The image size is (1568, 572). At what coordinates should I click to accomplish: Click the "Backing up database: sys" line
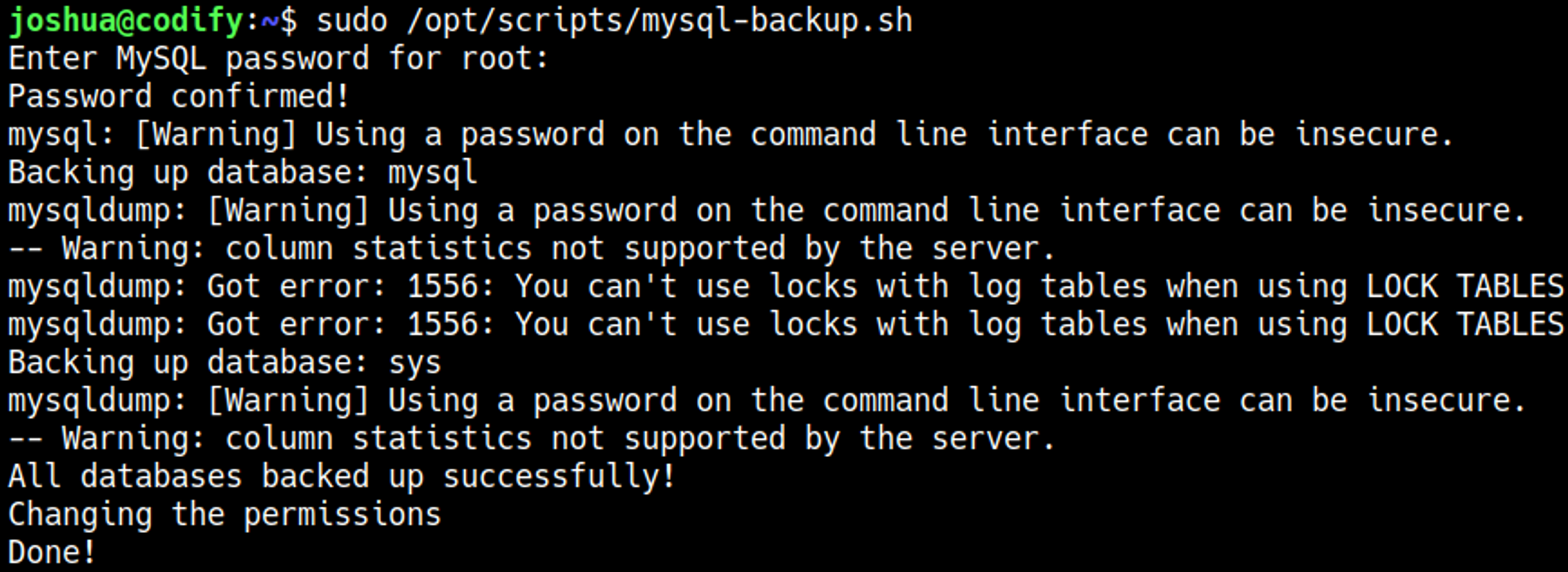point(224,364)
